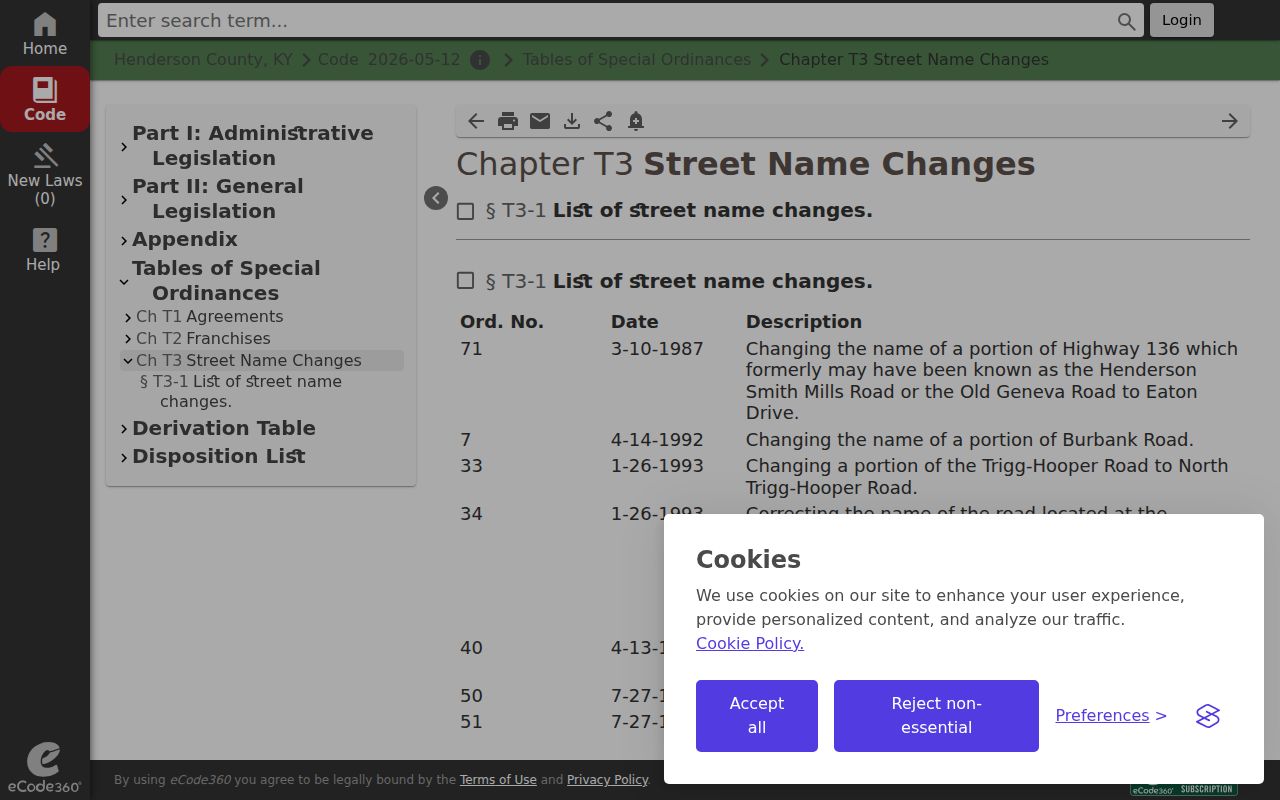Go to previous section arrow
The image size is (1280, 800).
[476, 121]
